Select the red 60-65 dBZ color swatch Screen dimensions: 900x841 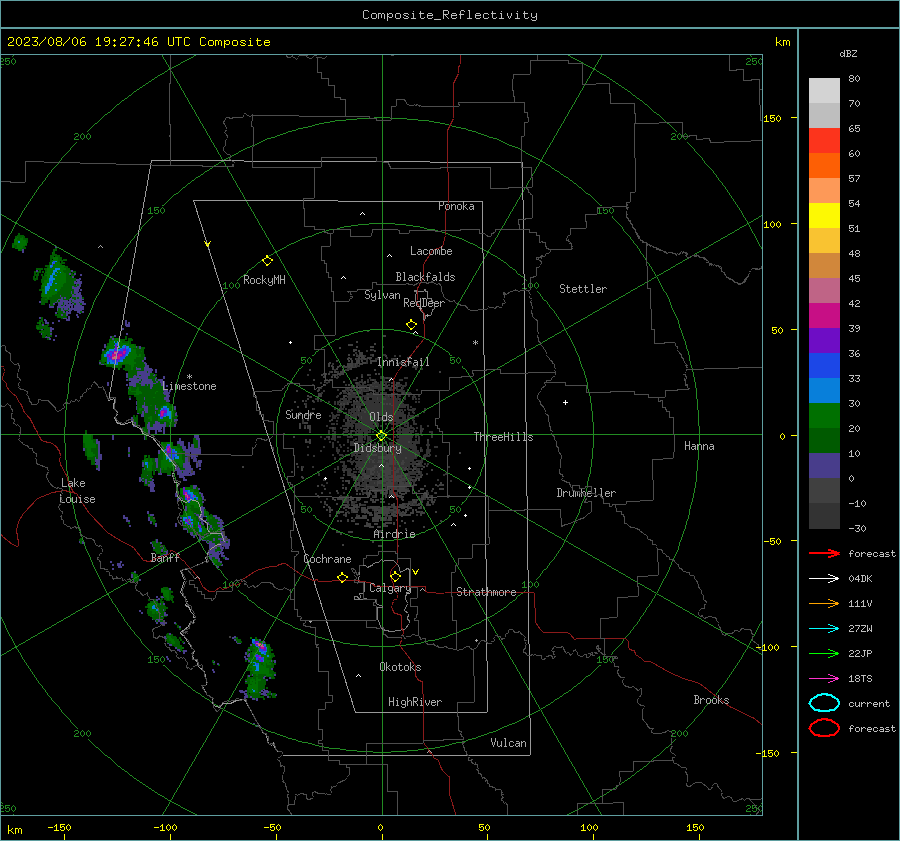click(824, 141)
